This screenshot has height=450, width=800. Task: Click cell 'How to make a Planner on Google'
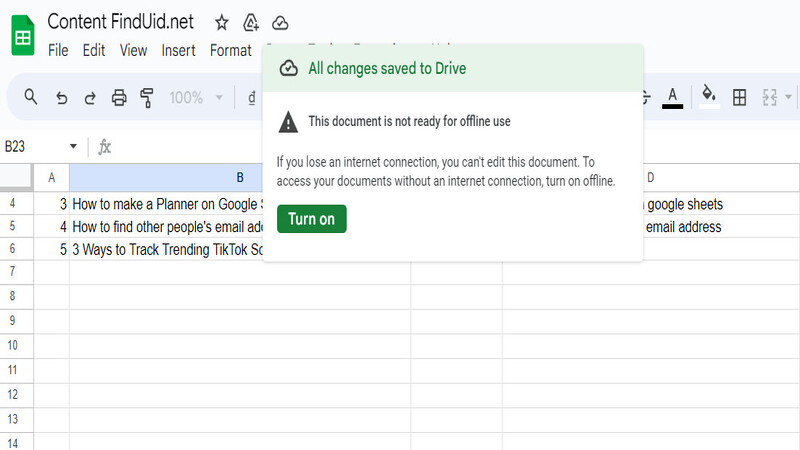(x=166, y=204)
